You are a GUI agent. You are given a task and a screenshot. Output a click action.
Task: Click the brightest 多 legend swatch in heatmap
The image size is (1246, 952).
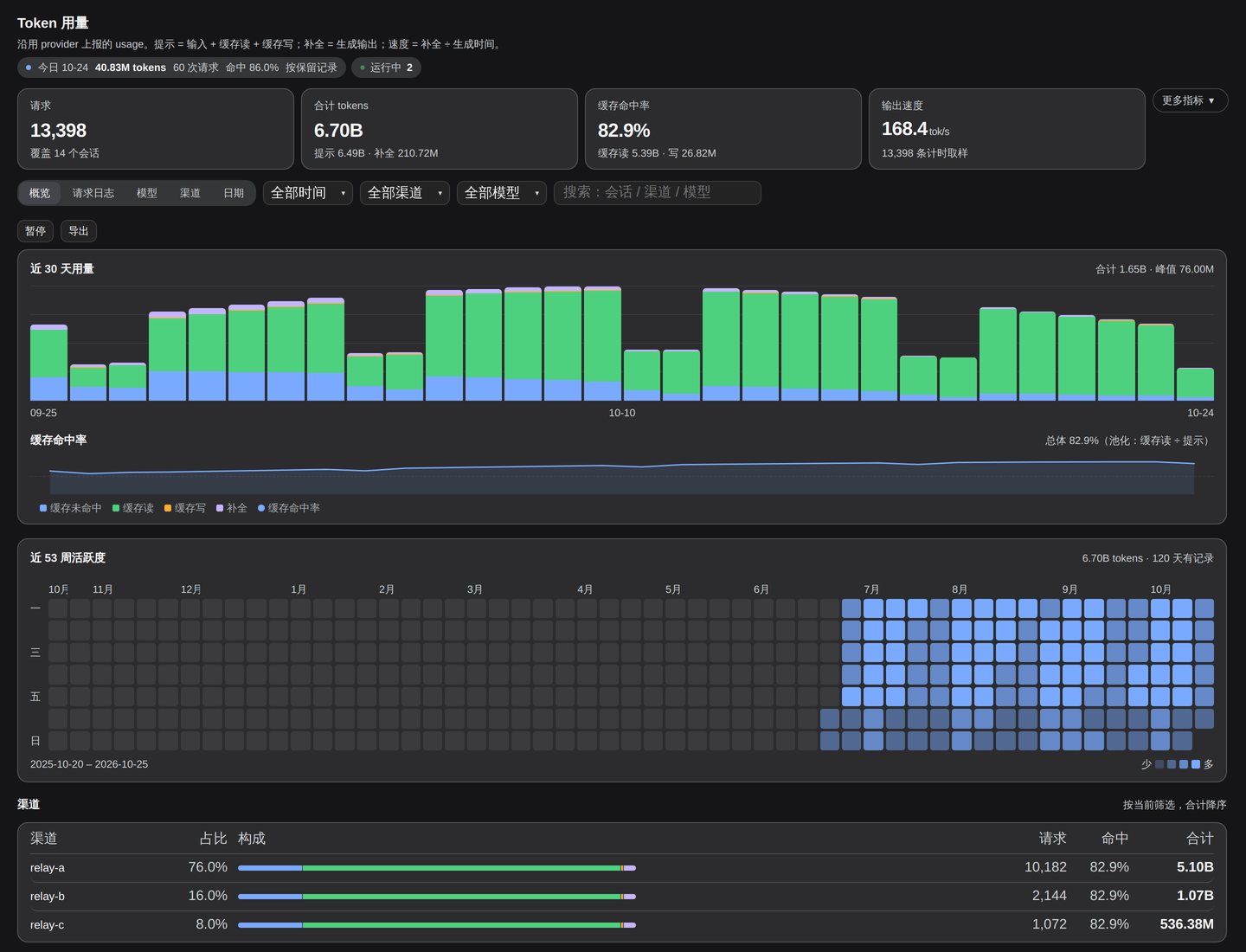coord(1196,764)
